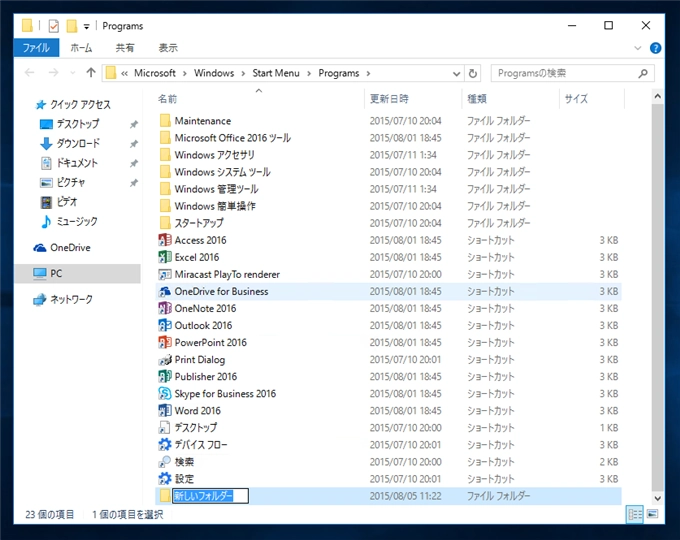Select the Miracast PlayTo renderer icon
The width and height of the screenshot is (680, 540).
[x=165, y=274]
